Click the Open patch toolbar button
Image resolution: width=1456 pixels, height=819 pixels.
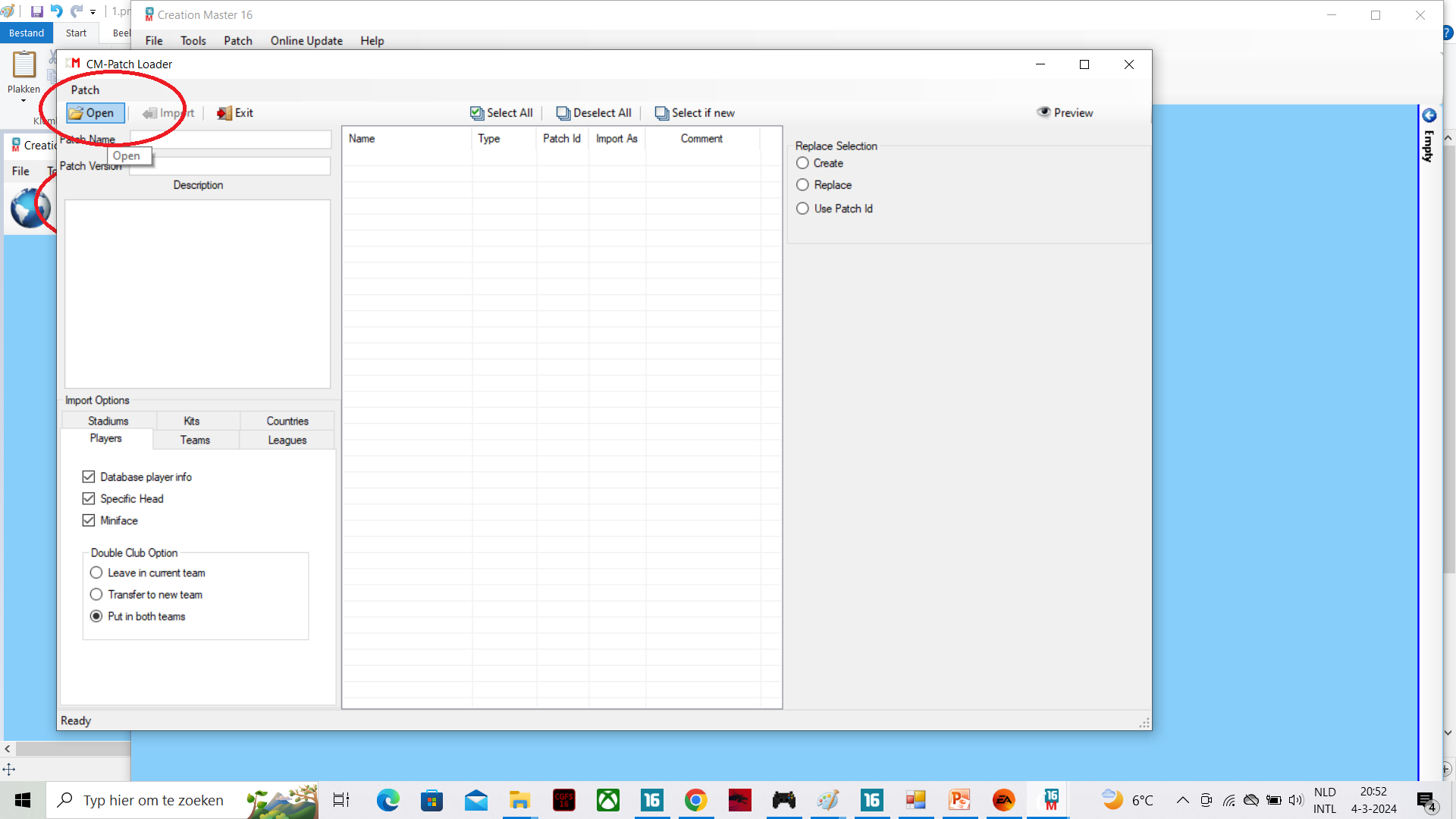coord(95,113)
